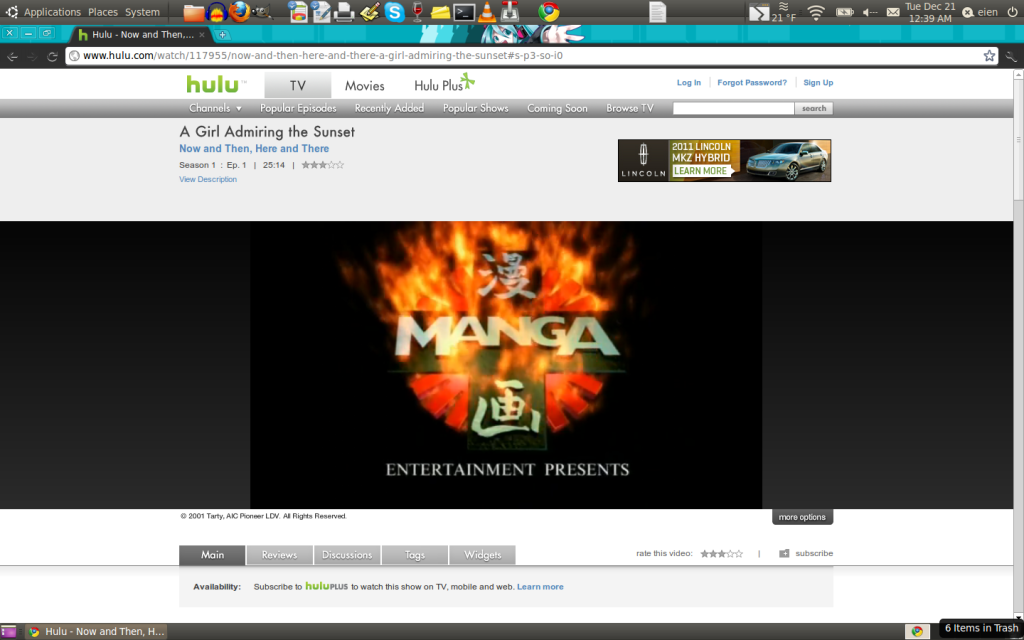Launch Firefox from the top panel
This screenshot has width=1024, height=640.
[x=239, y=12]
